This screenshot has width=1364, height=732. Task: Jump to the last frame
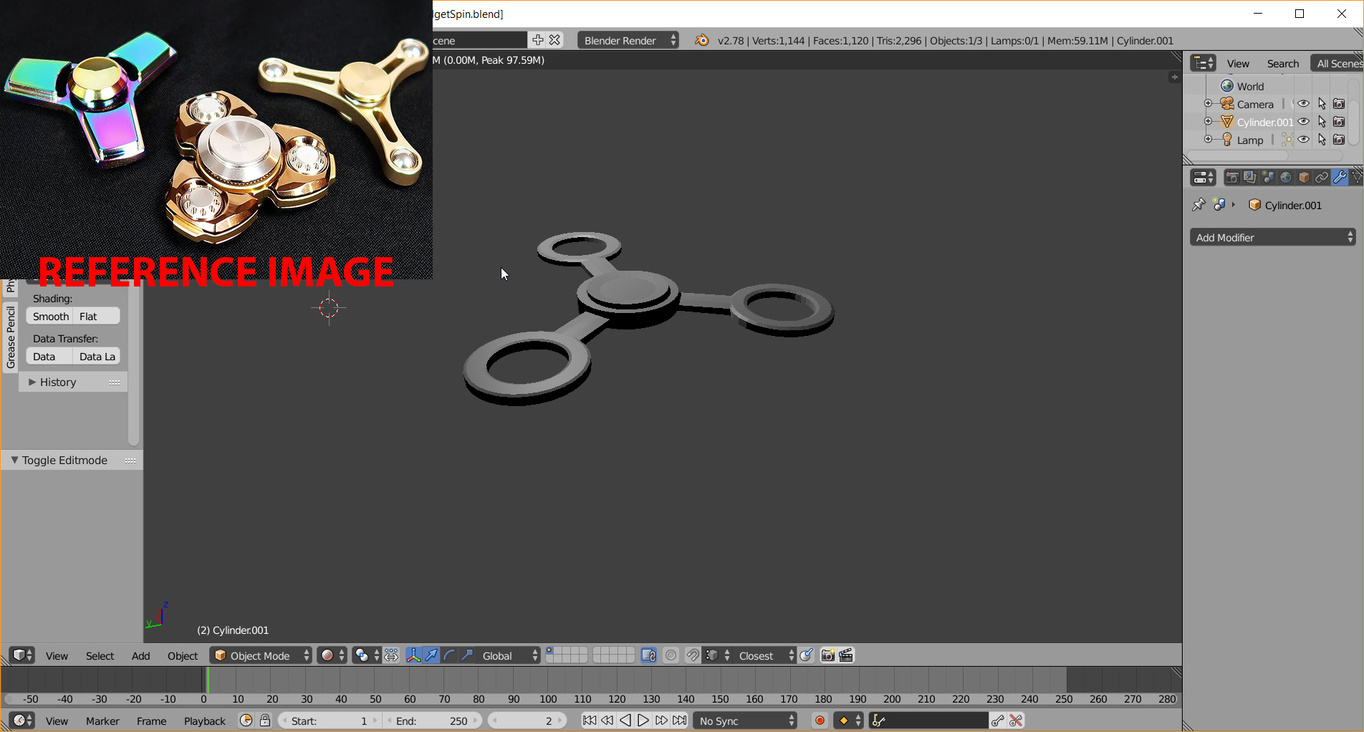[x=680, y=721]
